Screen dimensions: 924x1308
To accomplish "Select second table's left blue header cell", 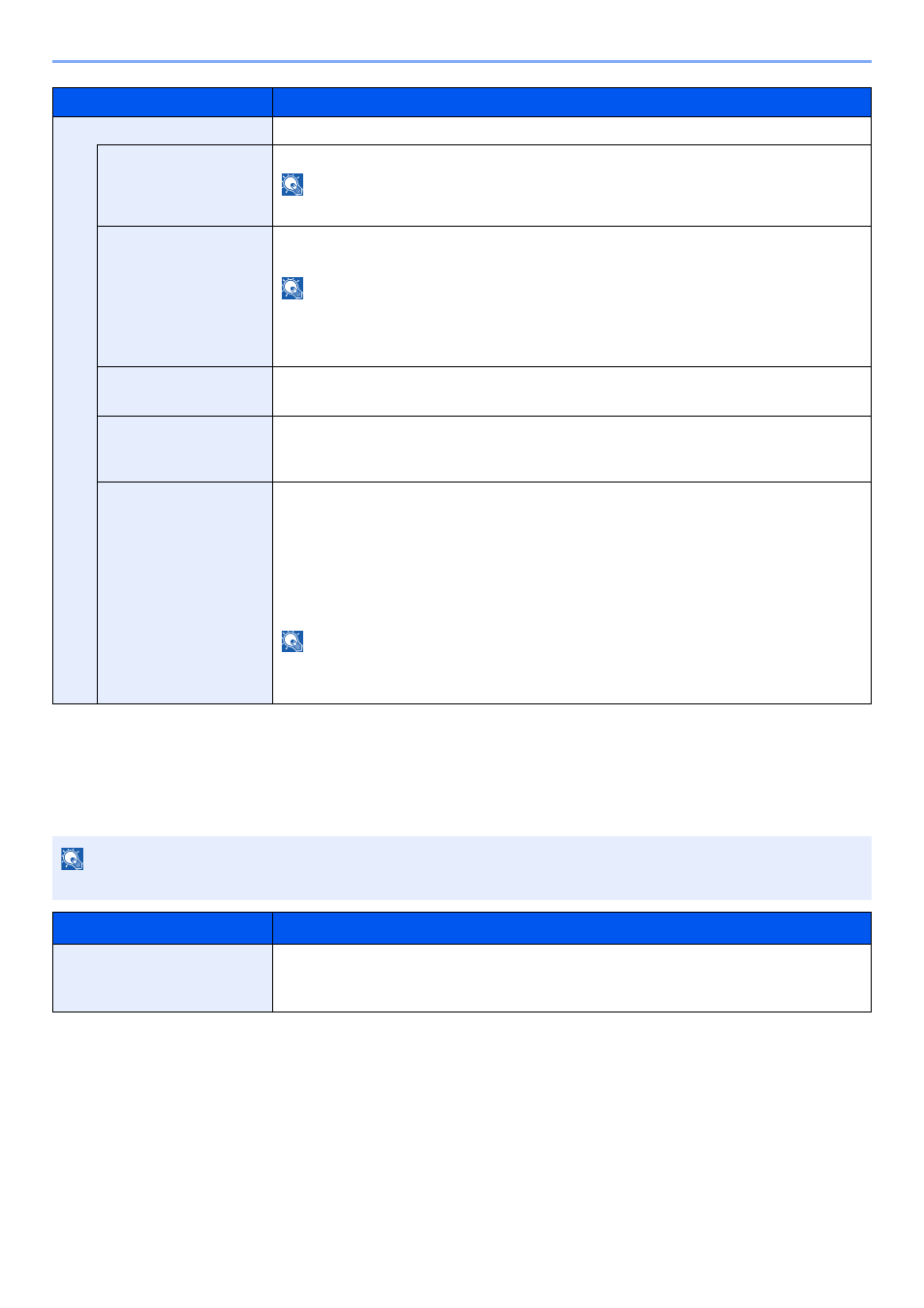I will click(163, 928).
